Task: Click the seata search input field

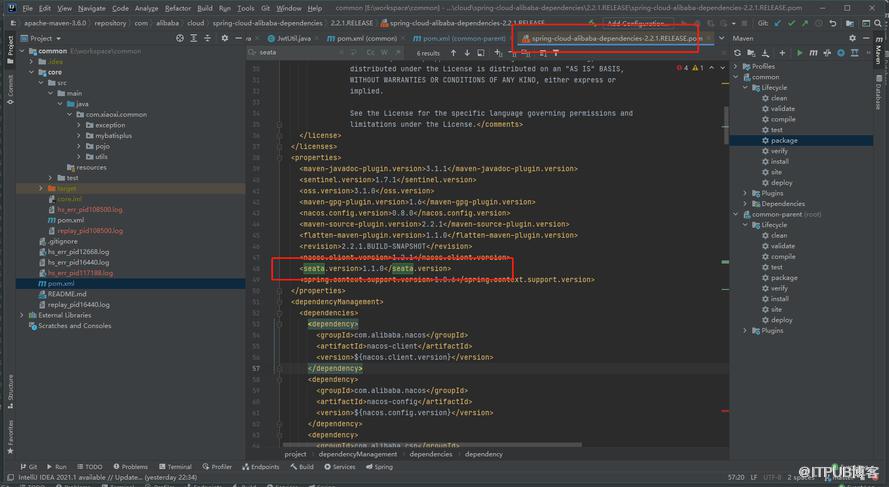Action: coord(298,52)
